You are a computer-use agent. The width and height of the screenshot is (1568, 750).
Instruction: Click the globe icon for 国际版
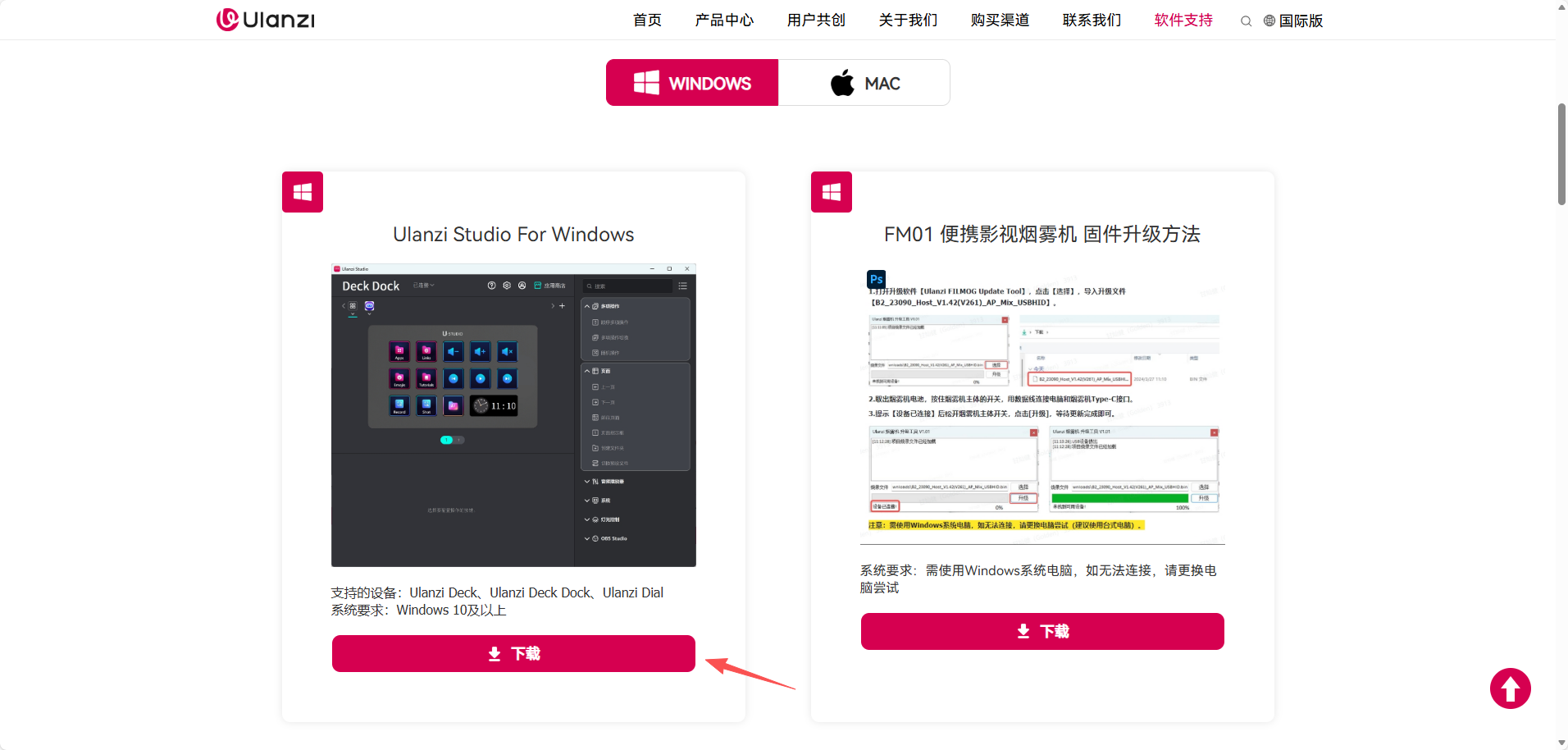click(x=1269, y=21)
